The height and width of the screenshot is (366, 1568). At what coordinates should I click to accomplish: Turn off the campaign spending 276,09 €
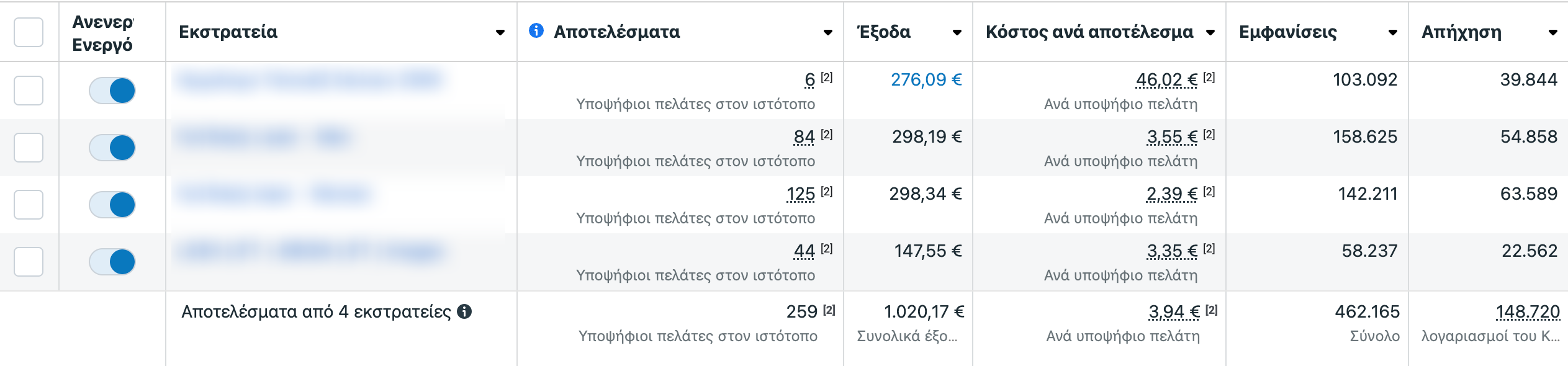[x=112, y=91]
